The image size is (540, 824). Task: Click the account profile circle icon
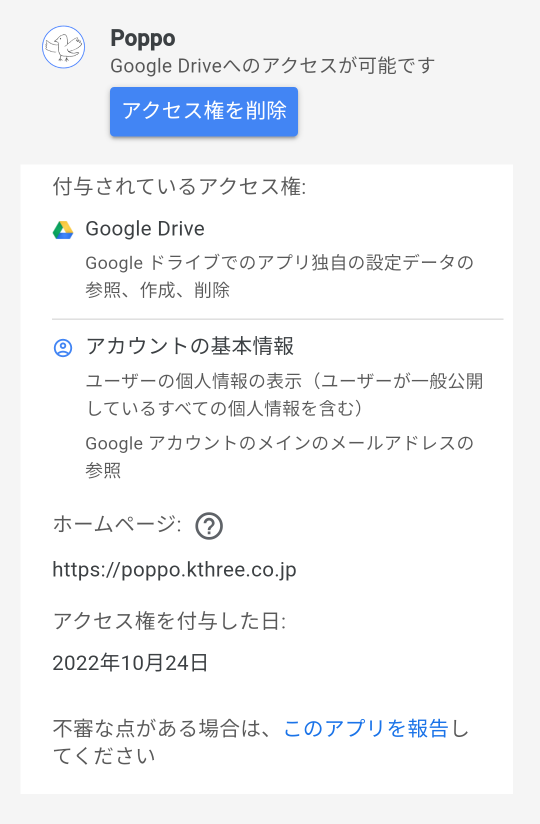tap(63, 347)
